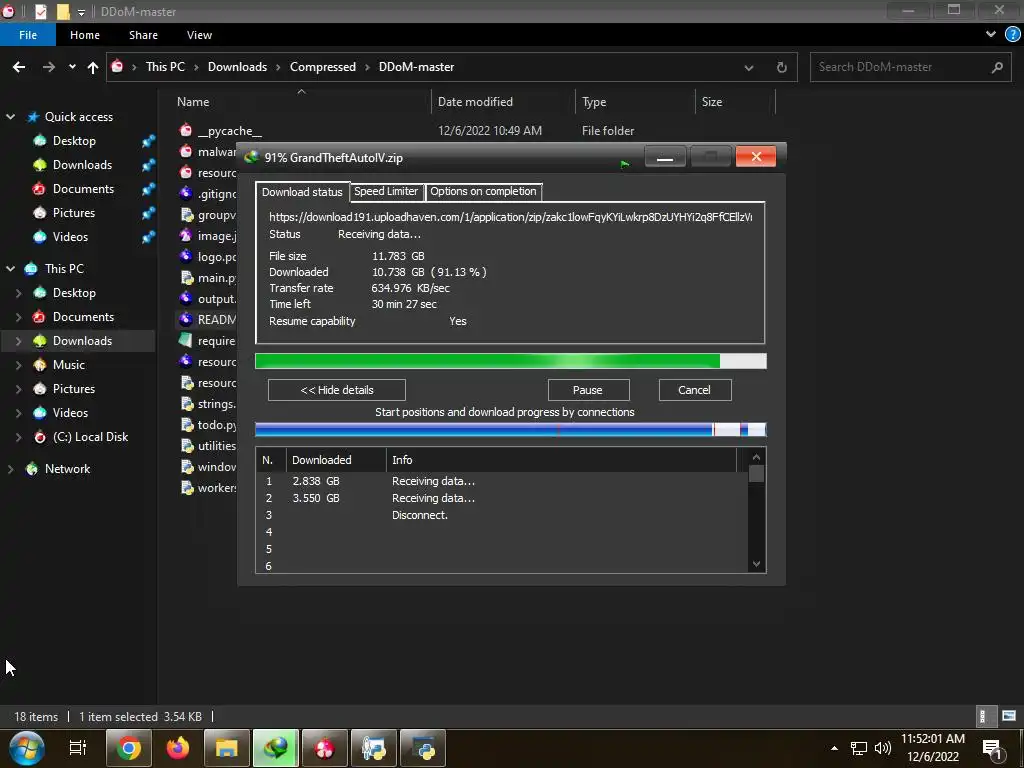The image size is (1024, 768).
Task: Collapse the This PC tree
Action: (x=10, y=268)
